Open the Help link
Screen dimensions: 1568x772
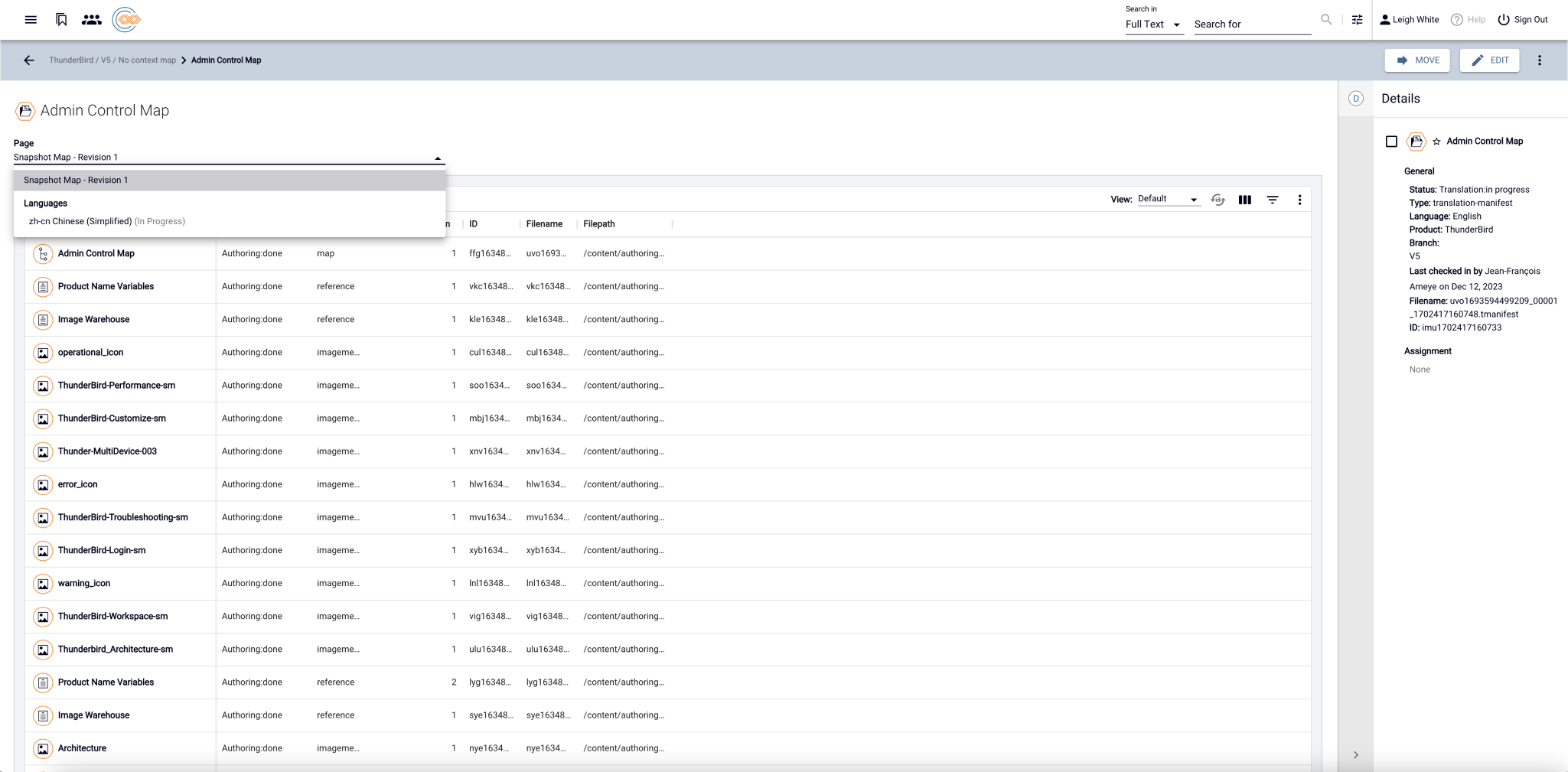1468,20
